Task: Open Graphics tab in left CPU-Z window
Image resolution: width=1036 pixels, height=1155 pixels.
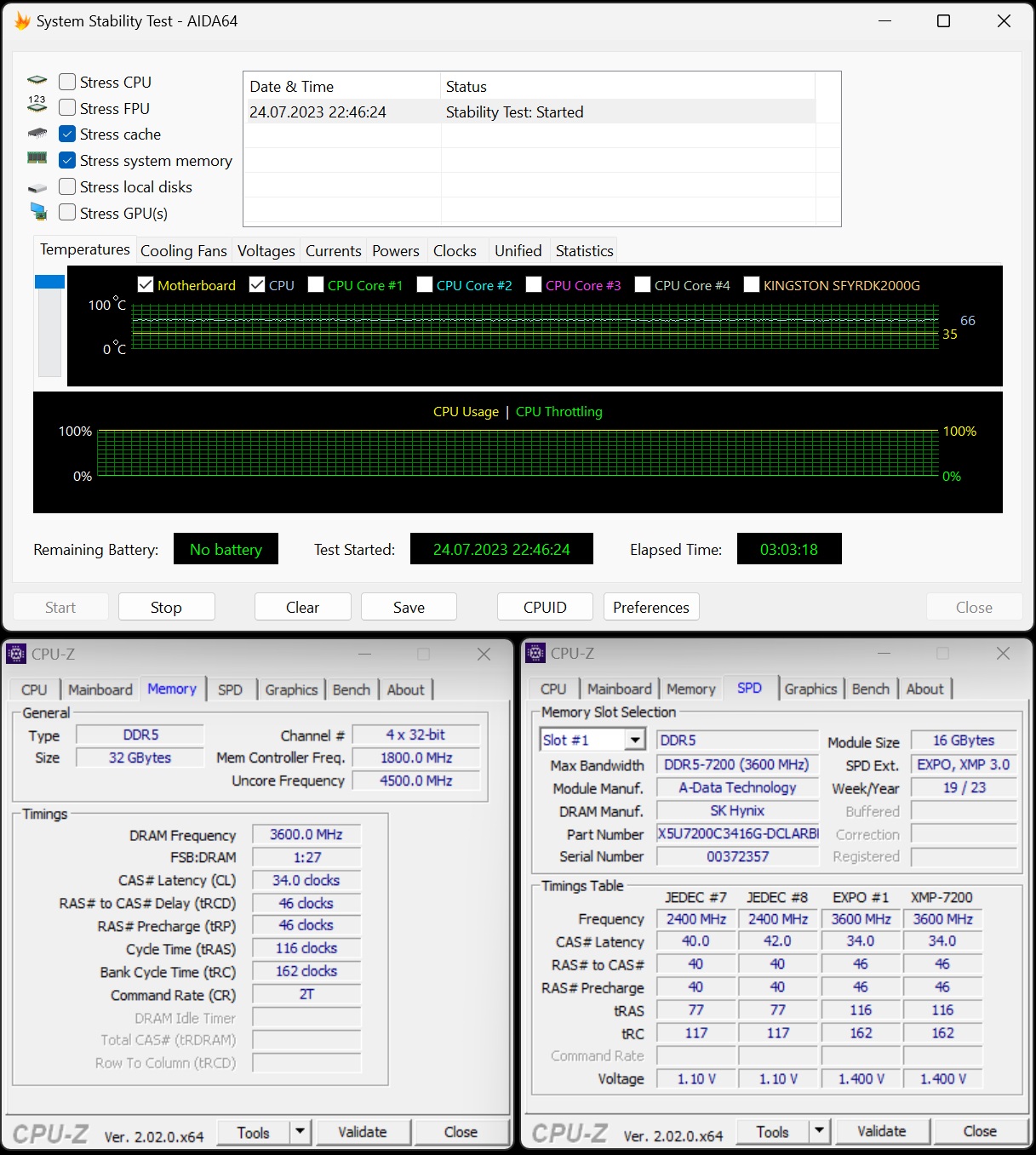Action: pyautogui.click(x=291, y=689)
